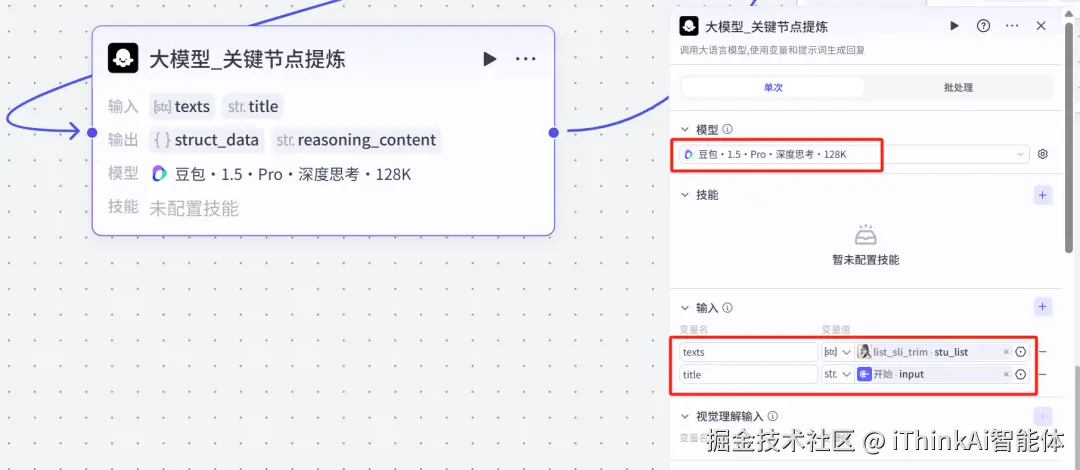Image resolution: width=1080 pixels, height=470 pixels.
Task: Show info tooltip next to 视觉理解输入
Action: tap(773, 416)
